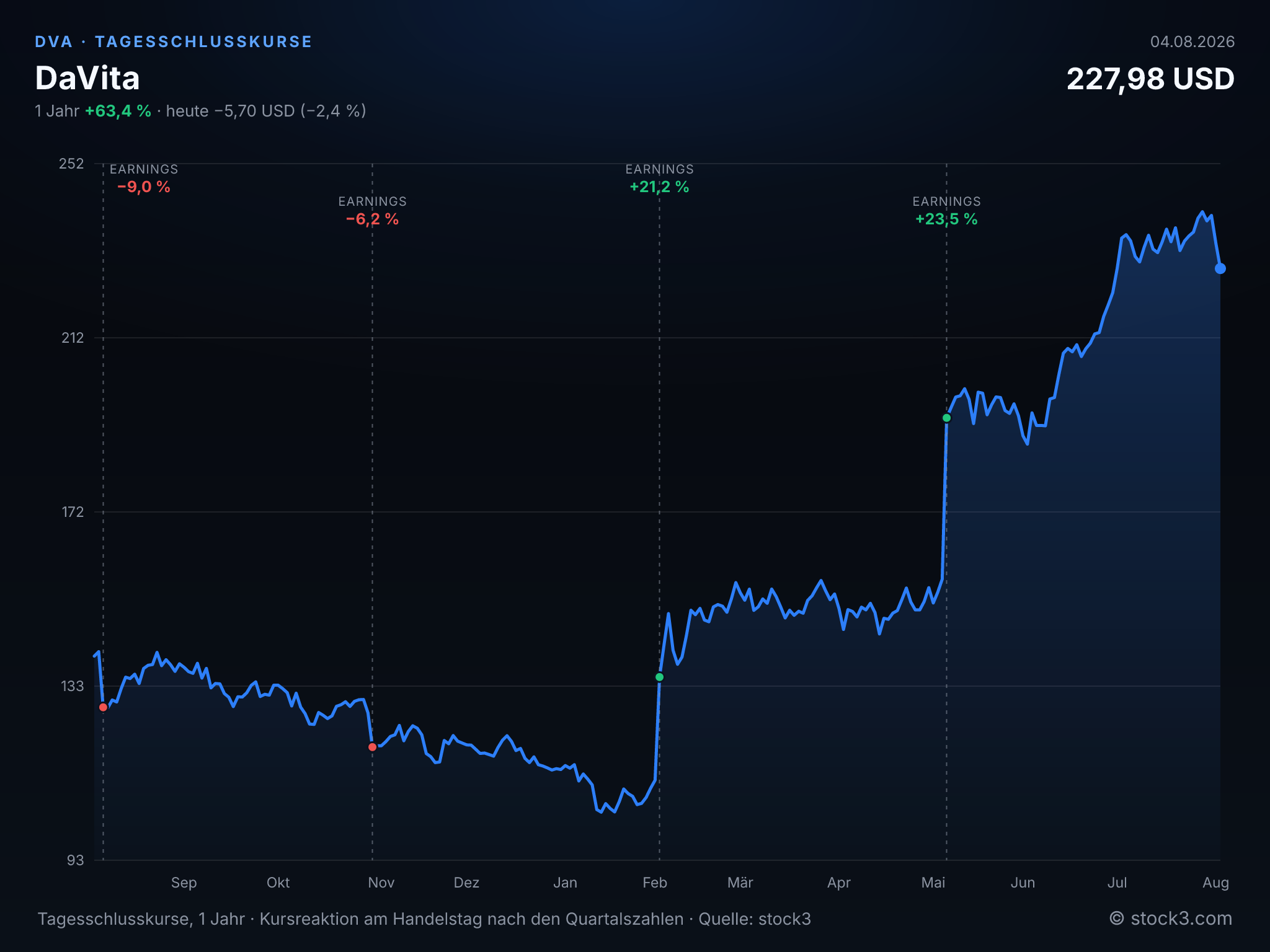
Task: Click the Feb month label
Action: tap(655, 883)
